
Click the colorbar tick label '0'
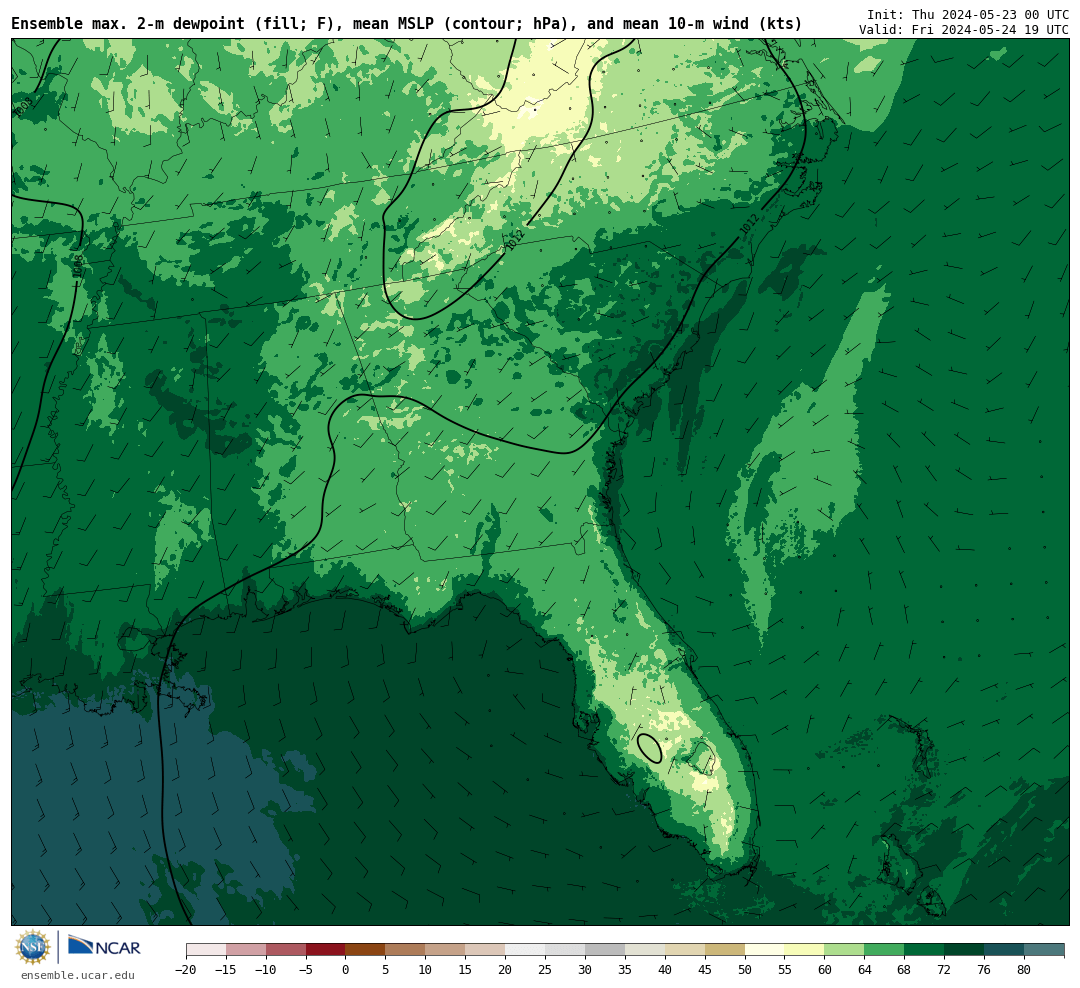pyautogui.click(x=346, y=970)
